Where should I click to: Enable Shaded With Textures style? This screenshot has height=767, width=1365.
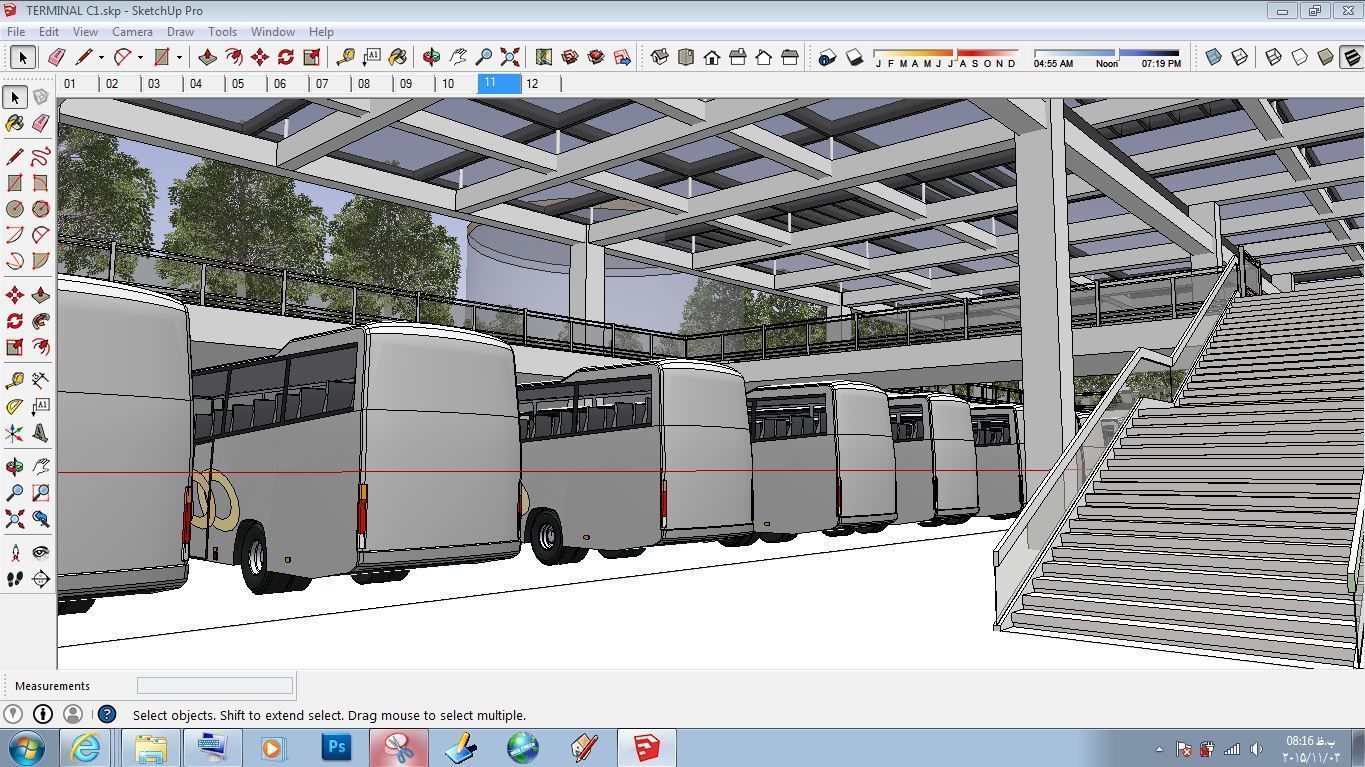(1352, 57)
